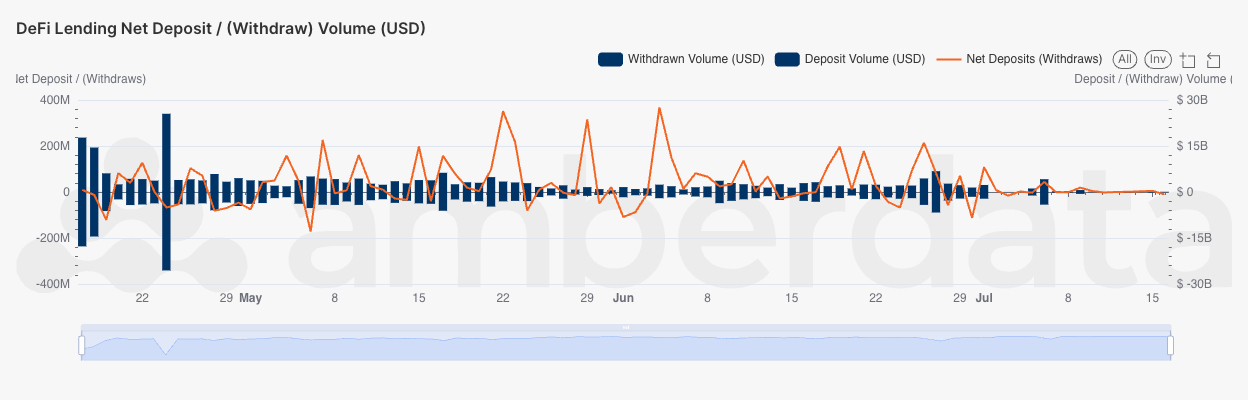
Task: Click the 200M left axis label
Action: click(54, 146)
